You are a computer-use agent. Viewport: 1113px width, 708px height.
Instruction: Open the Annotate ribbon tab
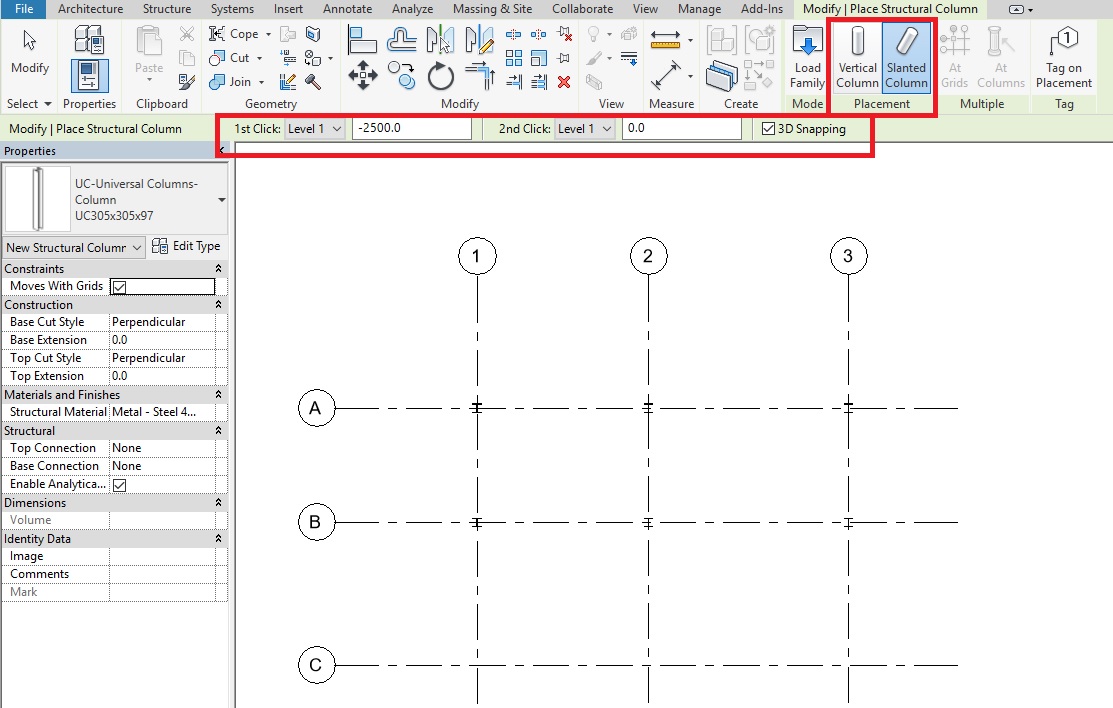(x=347, y=9)
